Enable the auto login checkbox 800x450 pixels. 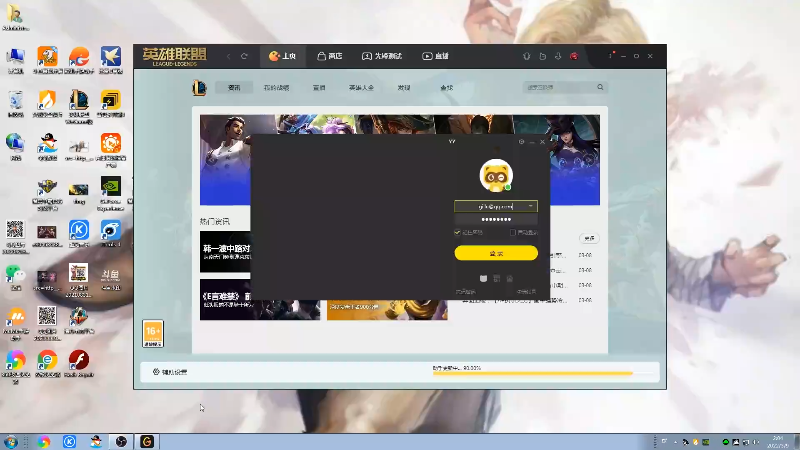pyautogui.click(x=513, y=233)
